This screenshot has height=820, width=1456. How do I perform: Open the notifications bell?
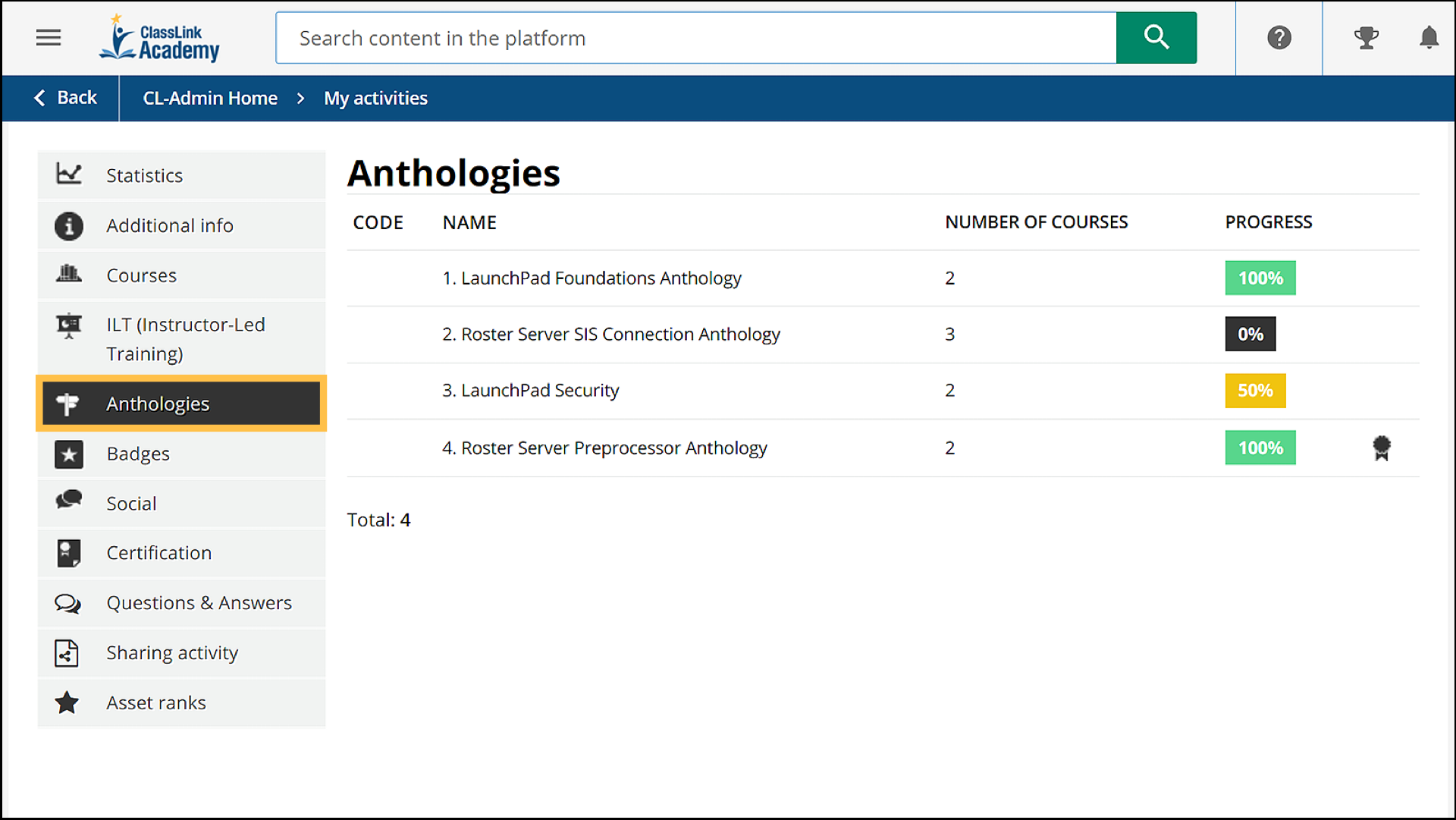[x=1429, y=37]
